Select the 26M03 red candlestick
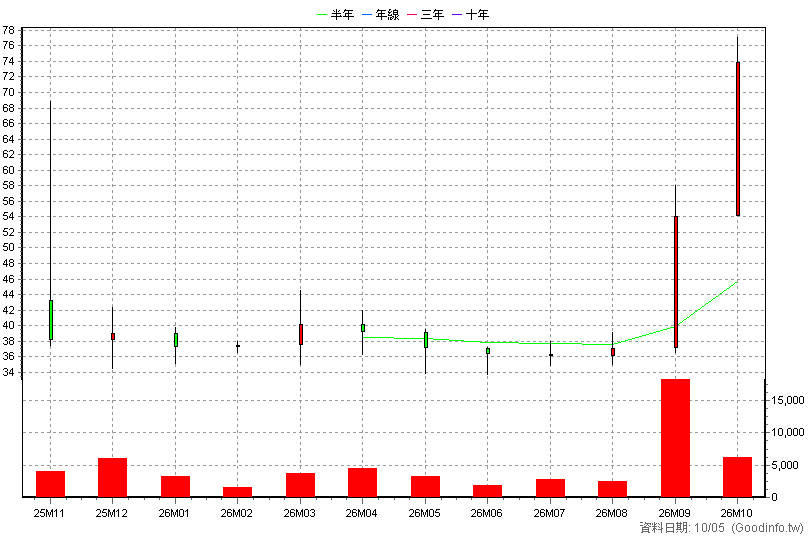Image resolution: width=808 pixels, height=540 pixels. click(x=301, y=334)
